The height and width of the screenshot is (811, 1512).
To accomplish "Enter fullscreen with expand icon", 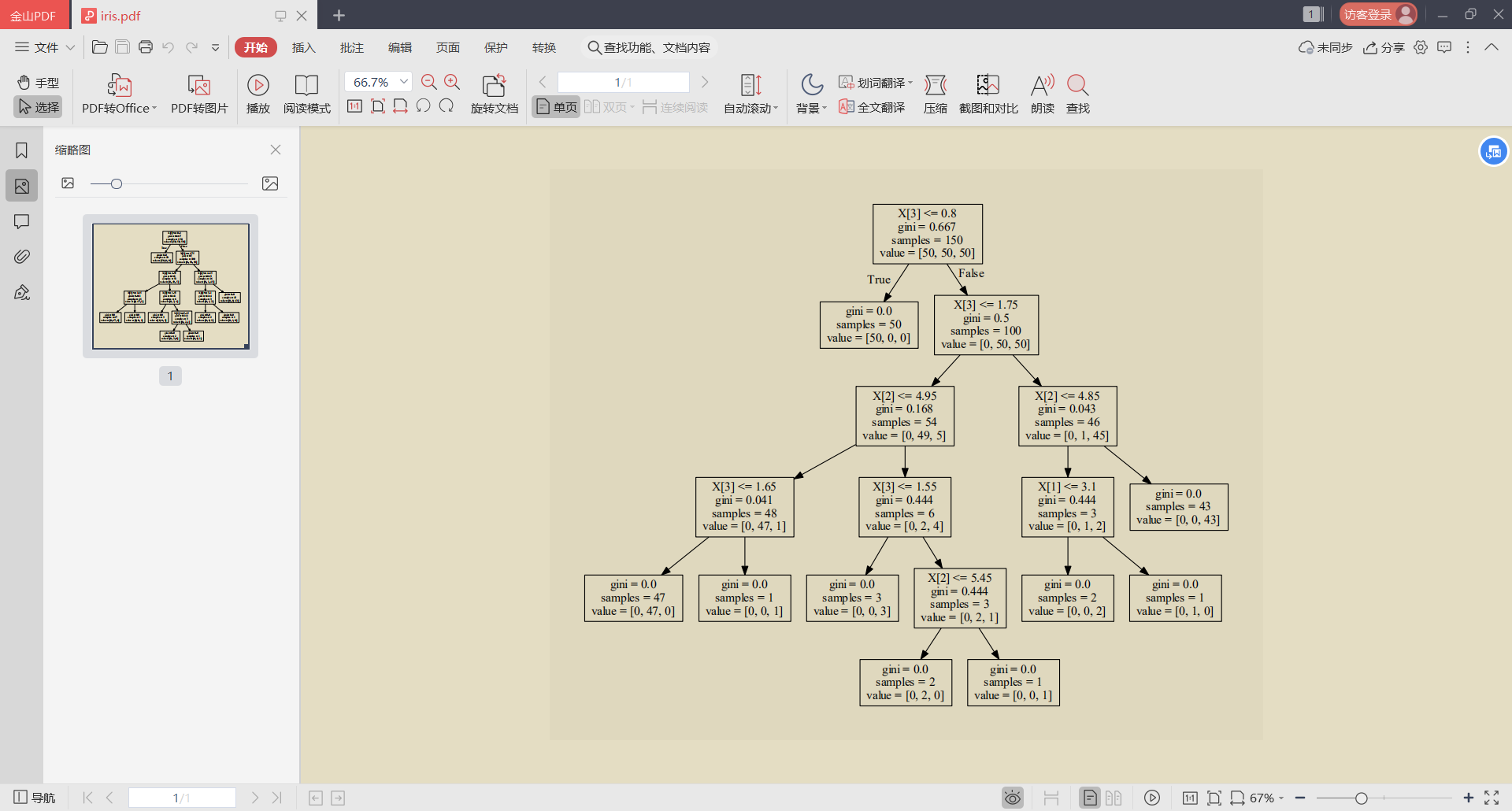I will click(1492, 798).
